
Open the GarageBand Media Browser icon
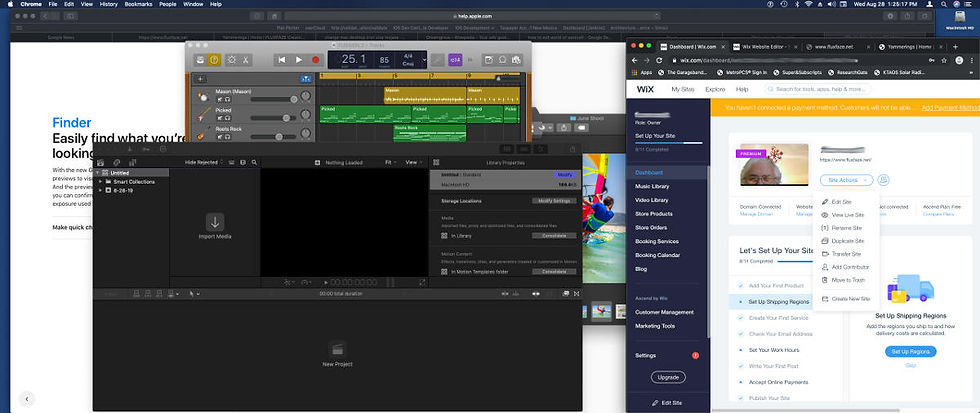516,60
